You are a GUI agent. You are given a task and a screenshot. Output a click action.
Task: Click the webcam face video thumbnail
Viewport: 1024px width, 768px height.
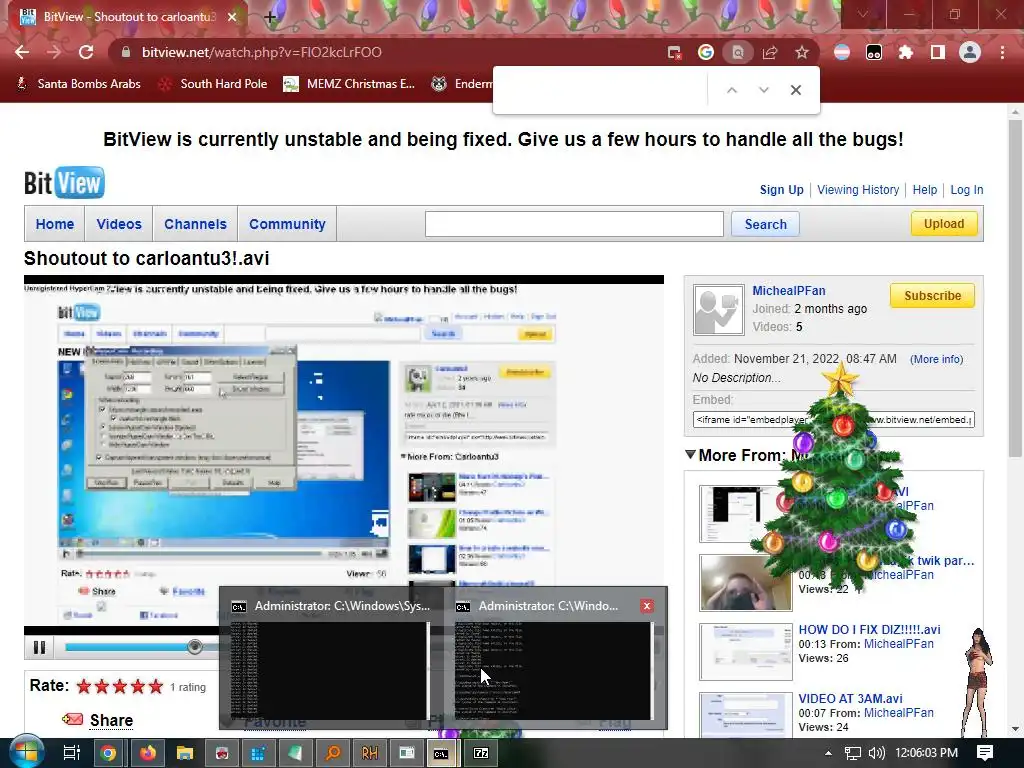tap(746, 583)
